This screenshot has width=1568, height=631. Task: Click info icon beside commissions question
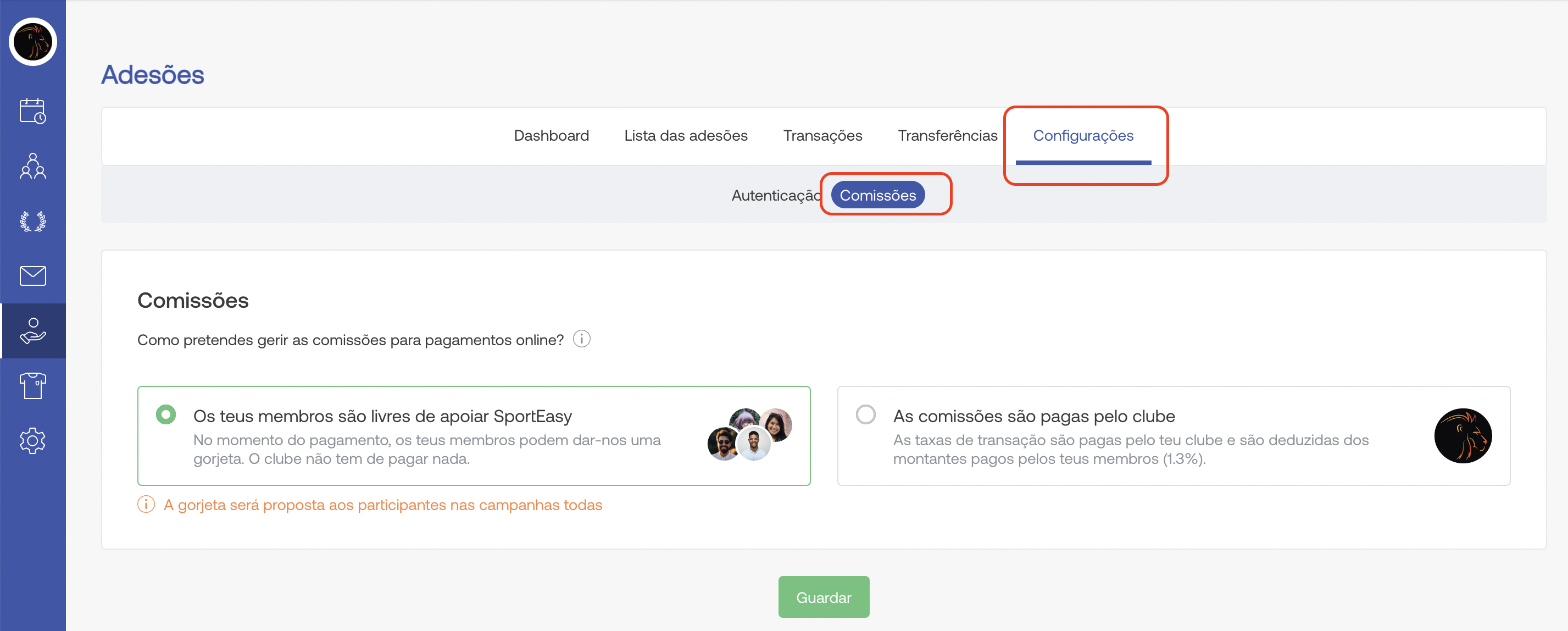tap(581, 339)
